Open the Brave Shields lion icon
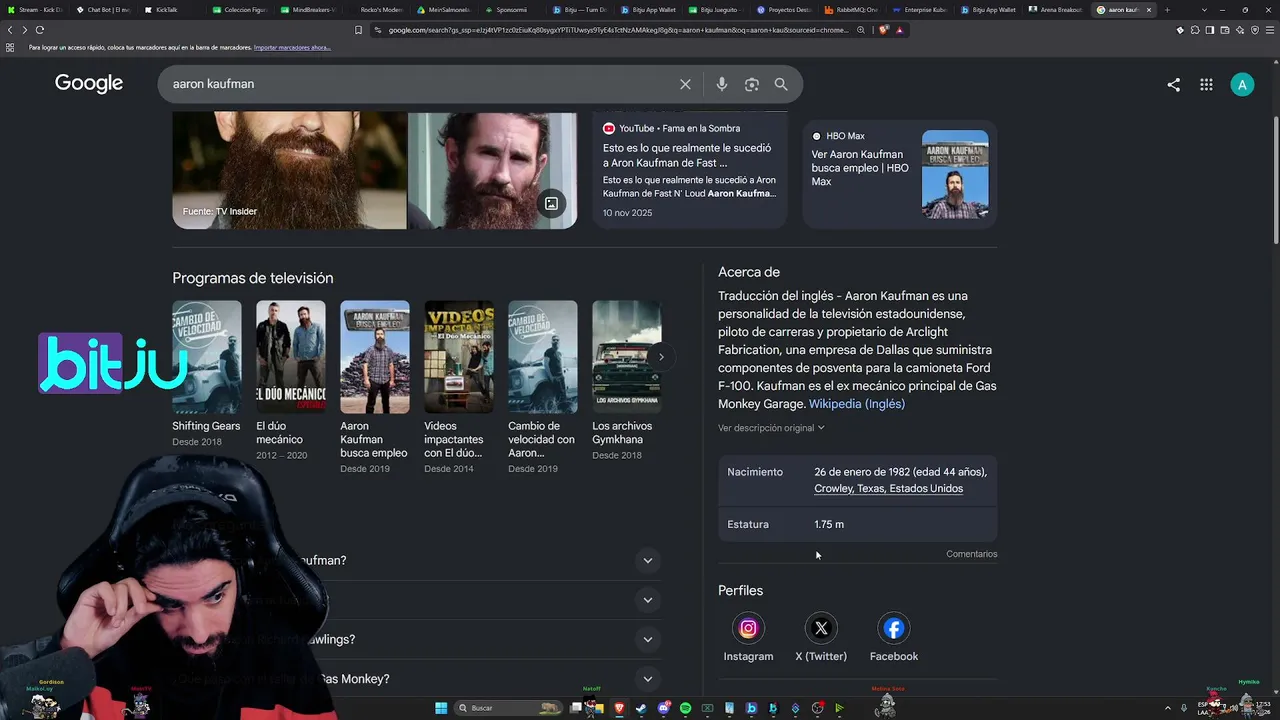 [x=885, y=30]
